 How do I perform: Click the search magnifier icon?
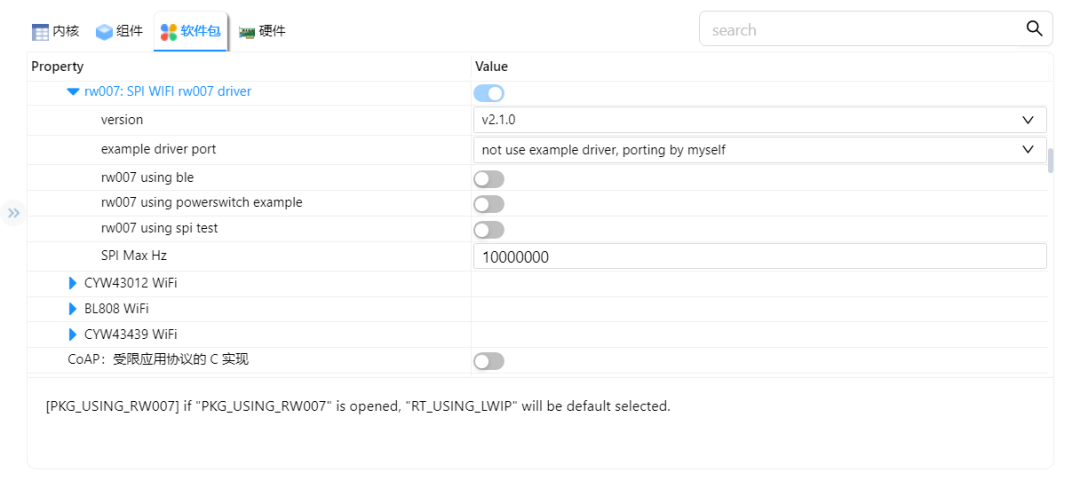tap(1034, 28)
